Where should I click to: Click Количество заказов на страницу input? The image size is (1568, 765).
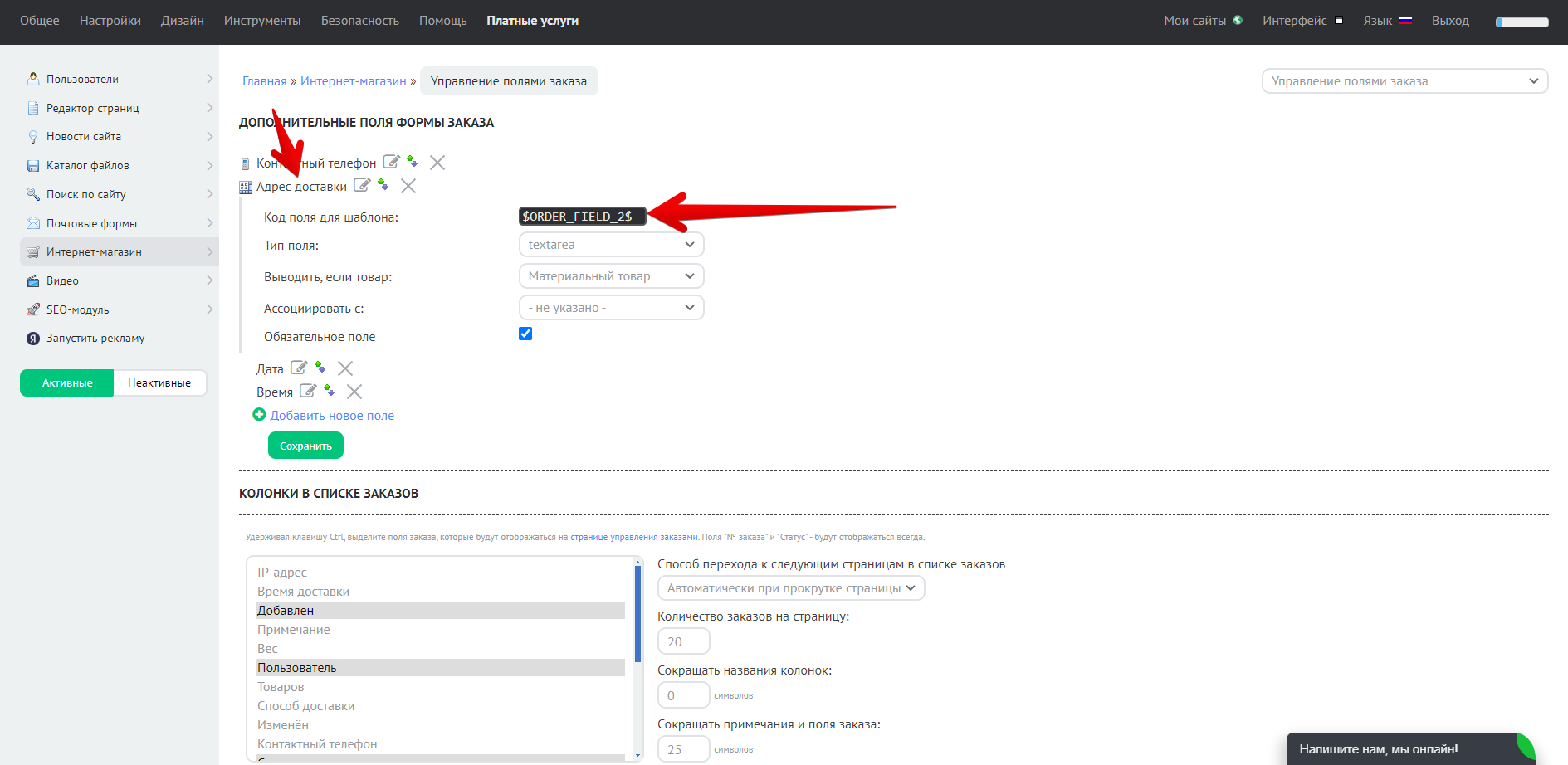683,641
